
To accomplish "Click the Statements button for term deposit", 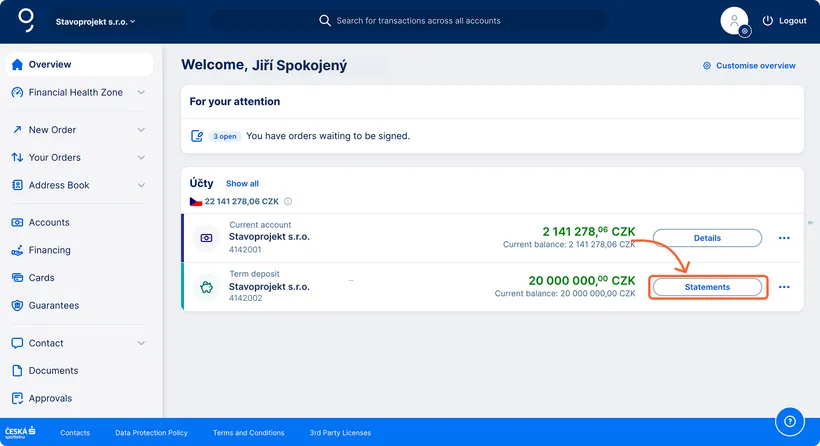I will [707, 287].
